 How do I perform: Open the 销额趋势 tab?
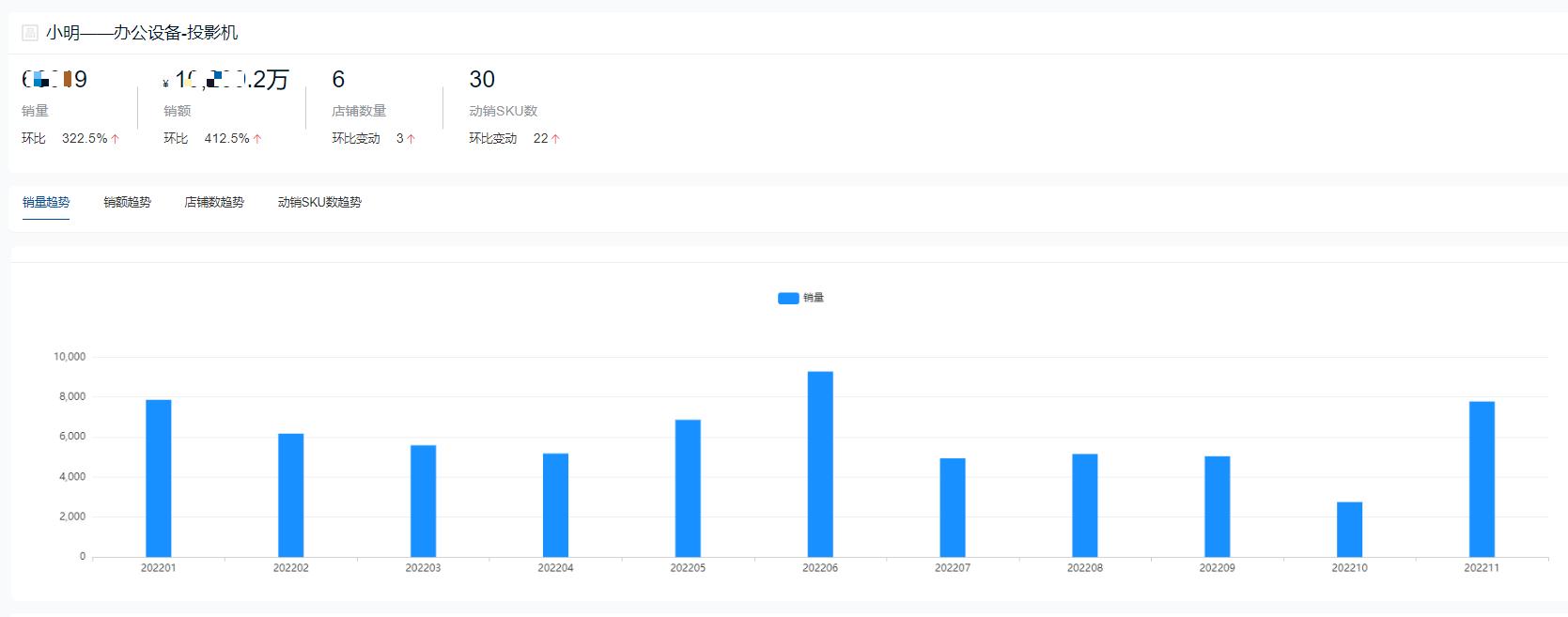point(127,202)
